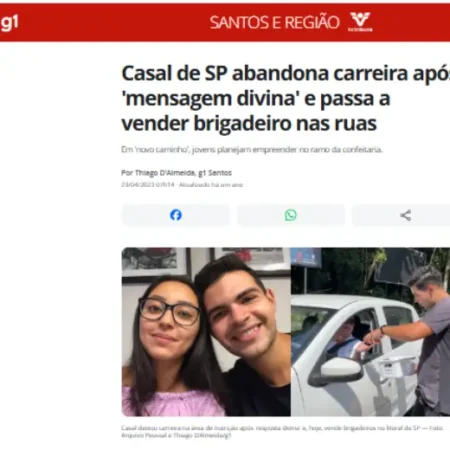
Task: Click author byline Thiago D'Almeida, g1 Santos
Action: pos(176,173)
